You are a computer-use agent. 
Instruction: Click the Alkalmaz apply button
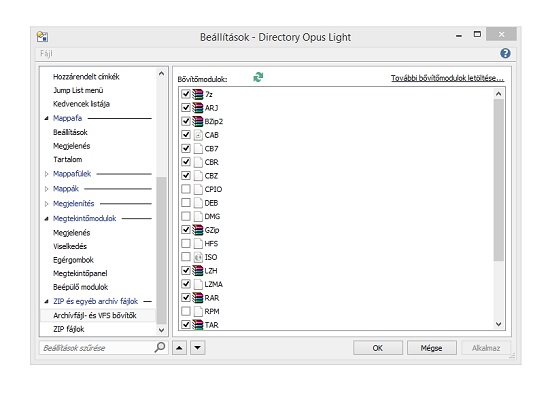[x=486, y=348]
